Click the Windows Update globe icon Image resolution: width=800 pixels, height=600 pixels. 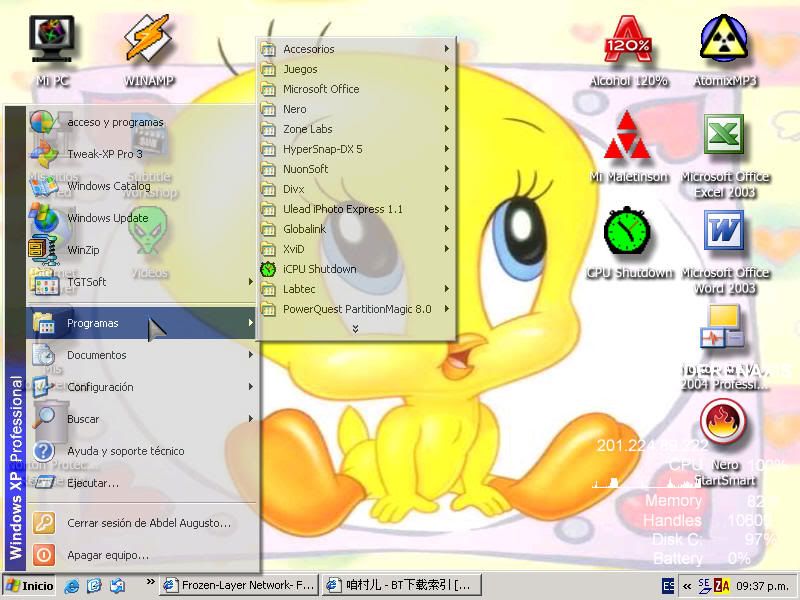44,218
